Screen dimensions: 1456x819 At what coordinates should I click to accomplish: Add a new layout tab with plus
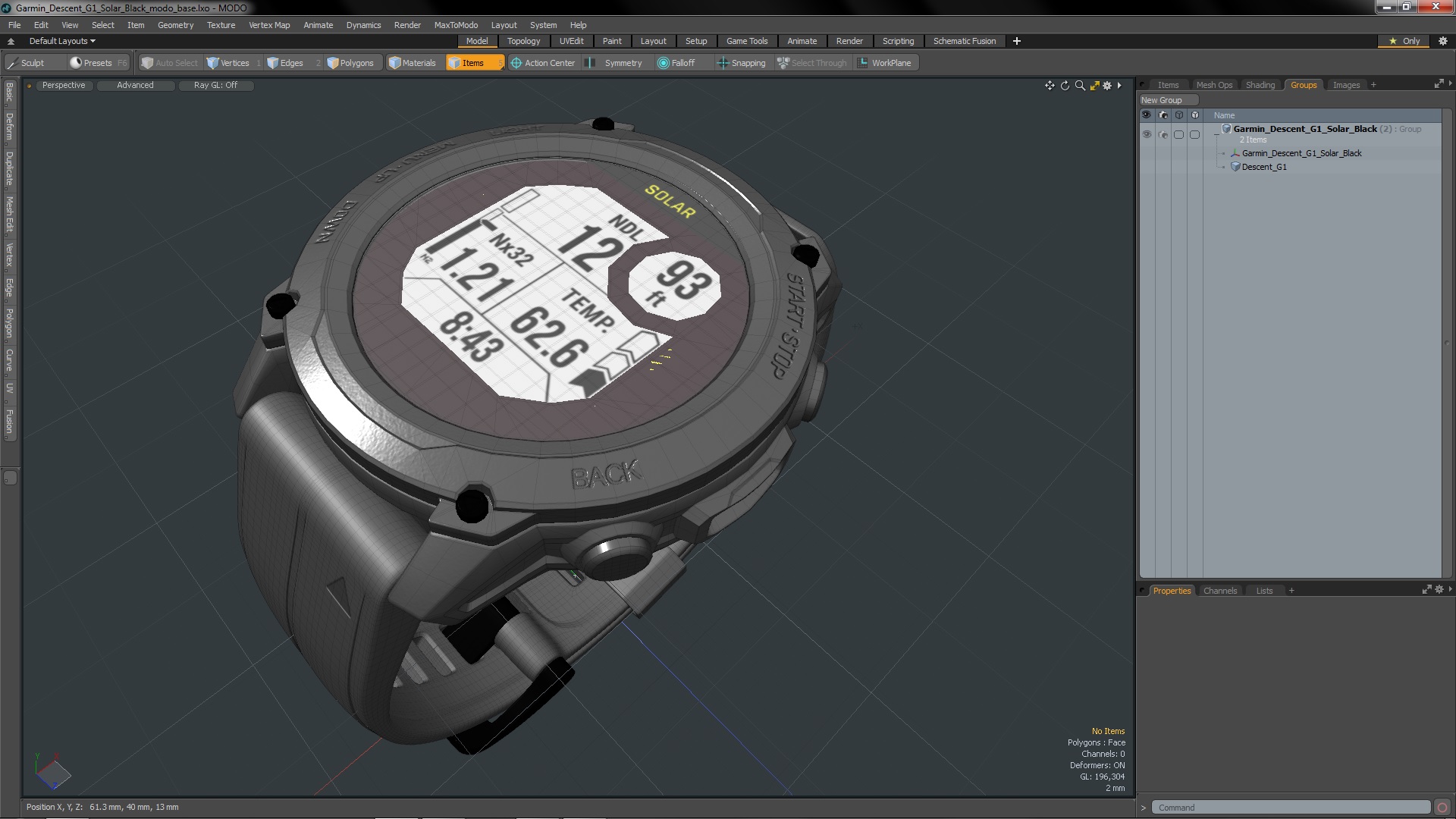point(1017,41)
